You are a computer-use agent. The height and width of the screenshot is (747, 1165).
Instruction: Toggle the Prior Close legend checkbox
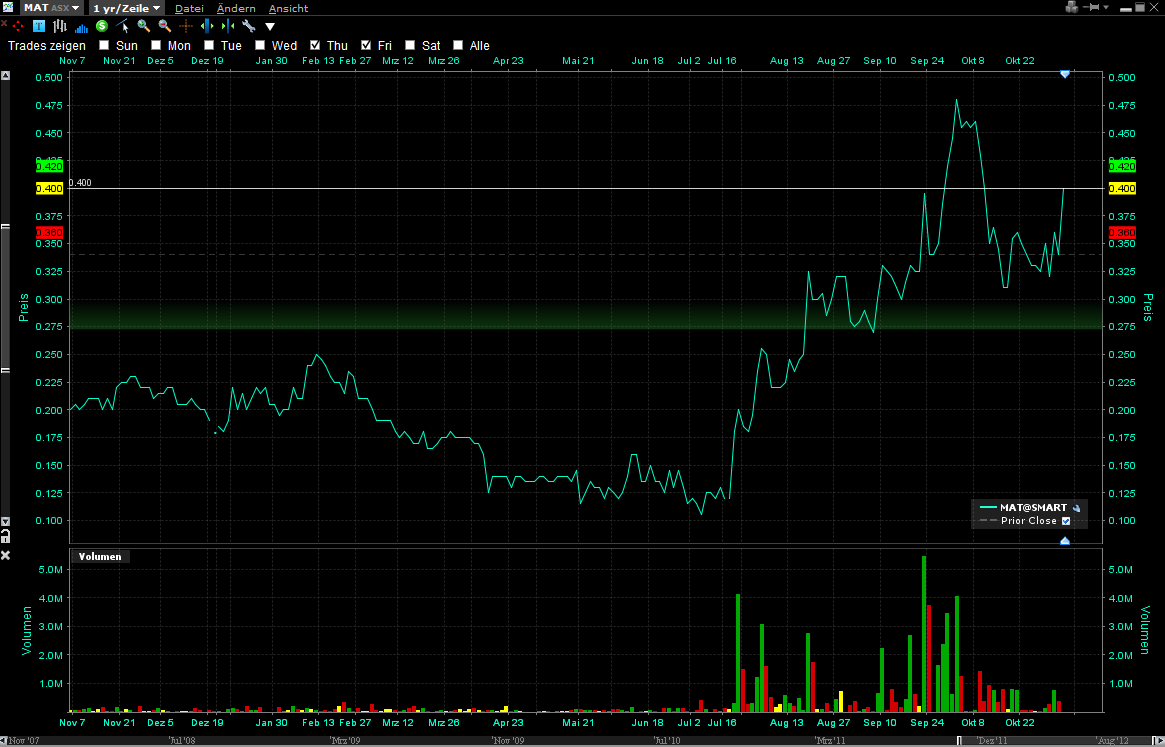[x=1066, y=521]
